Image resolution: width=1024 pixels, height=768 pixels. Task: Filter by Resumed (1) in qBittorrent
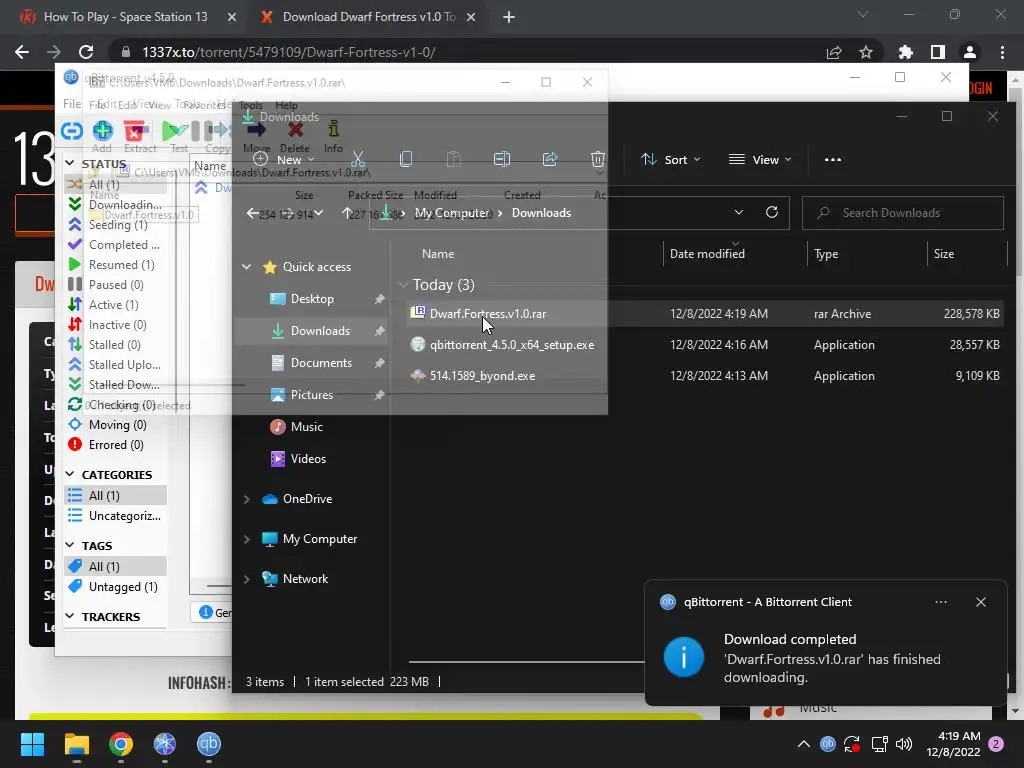(121, 264)
